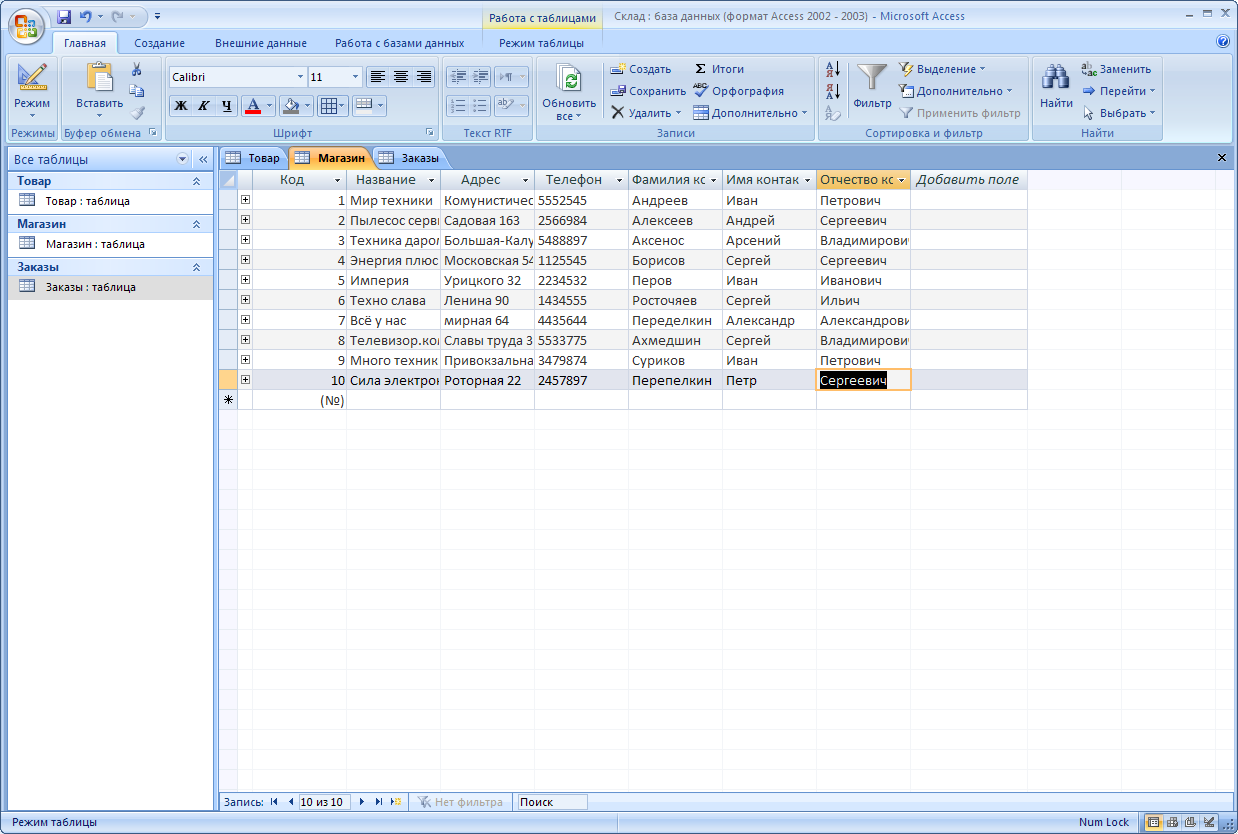Open the Дополнительно dropdown in Записи group

click(x=750, y=113)
